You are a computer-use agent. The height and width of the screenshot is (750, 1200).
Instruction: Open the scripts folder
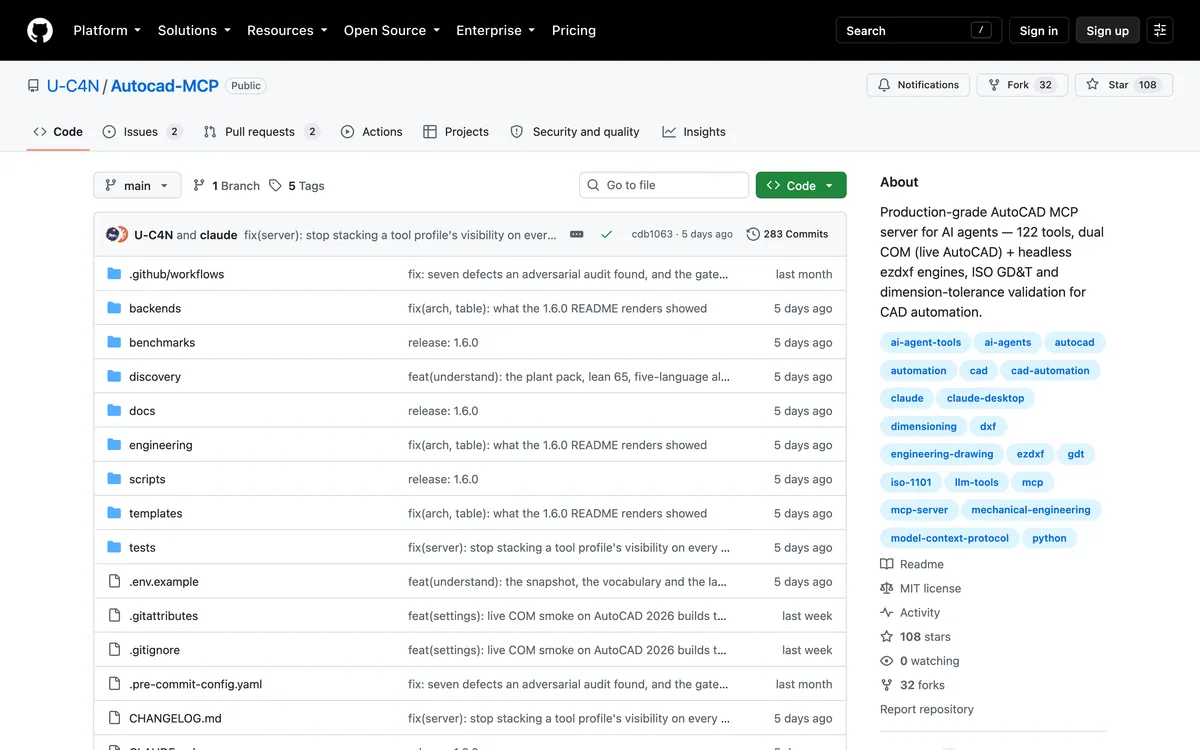(x=147, y=479)
